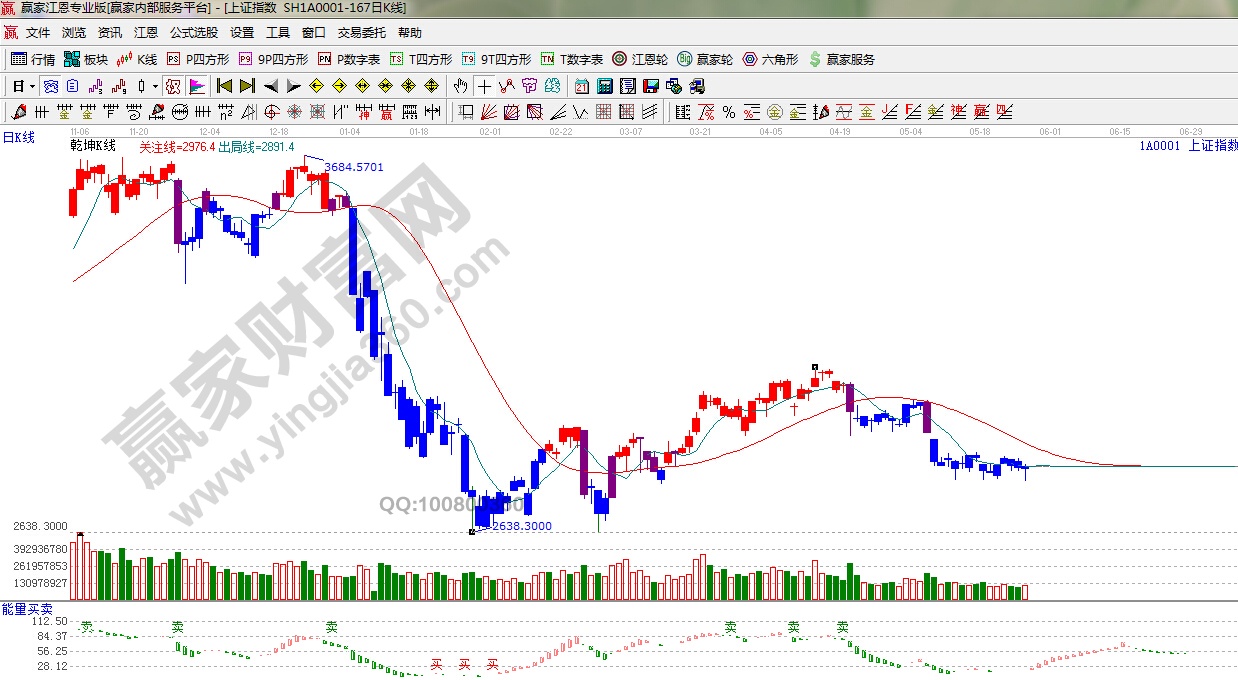1238x680 pixels.
Task: Open the 行情 market quotes view
Action: (x=33, y=59)
